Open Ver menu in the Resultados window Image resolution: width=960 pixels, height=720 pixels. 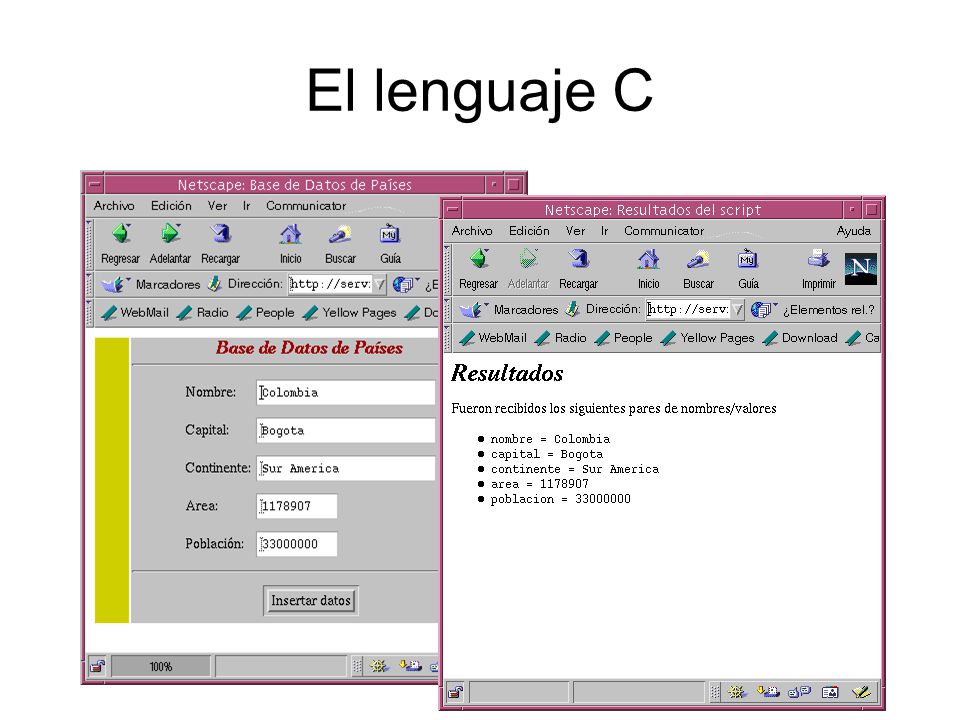click(x=575, y=231)
